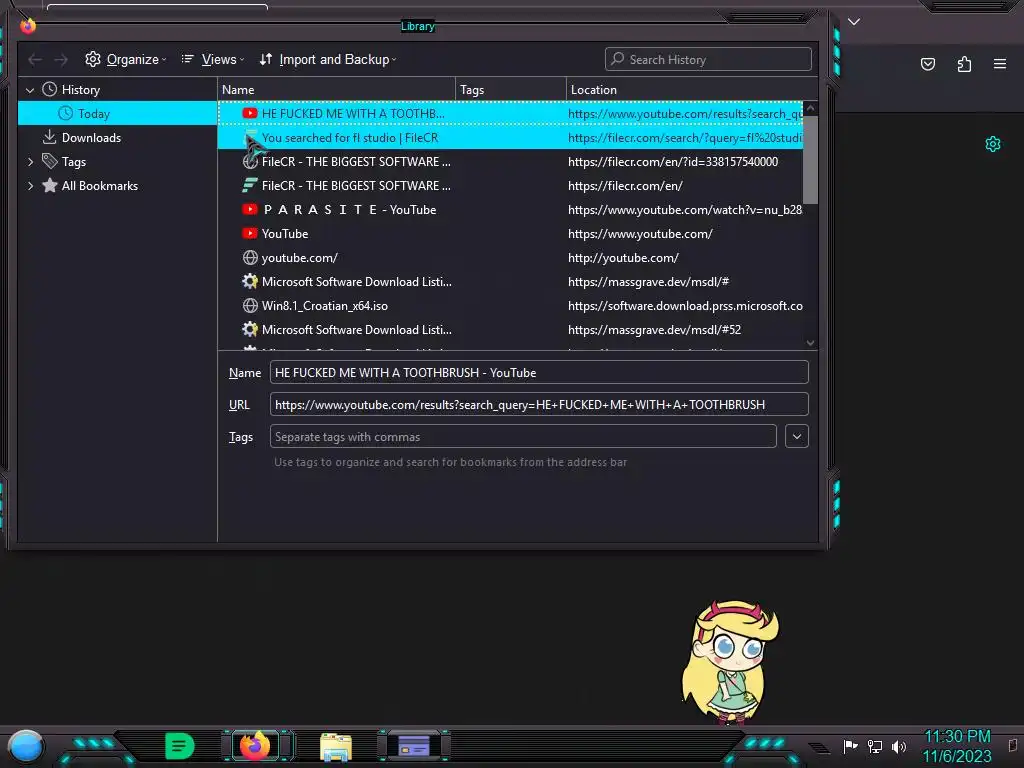The image size is (1024, 768).
Task: Click the Downloads arrow icon in sidebar
Action: (50, 137)
